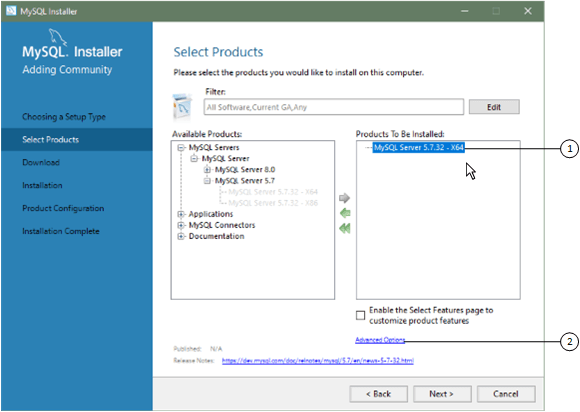
Task: Select MySQL Server 5.7.32 - X64 in install list
Action: tap(418, 148)
